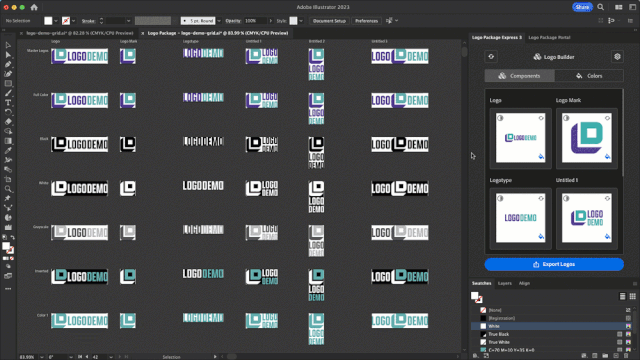Open Preferences button

pos(366,21)
